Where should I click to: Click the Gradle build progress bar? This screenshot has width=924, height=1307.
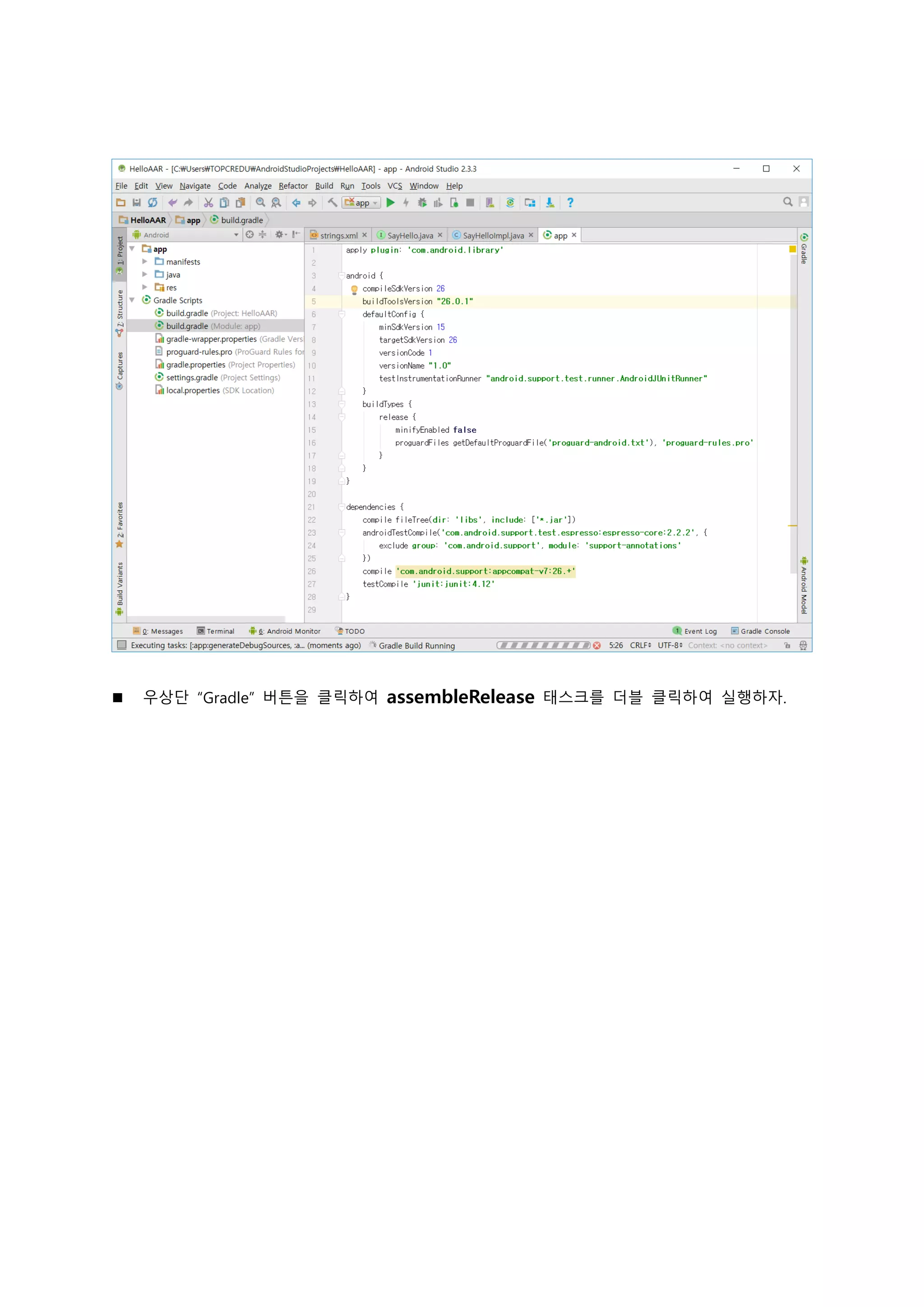543,645
